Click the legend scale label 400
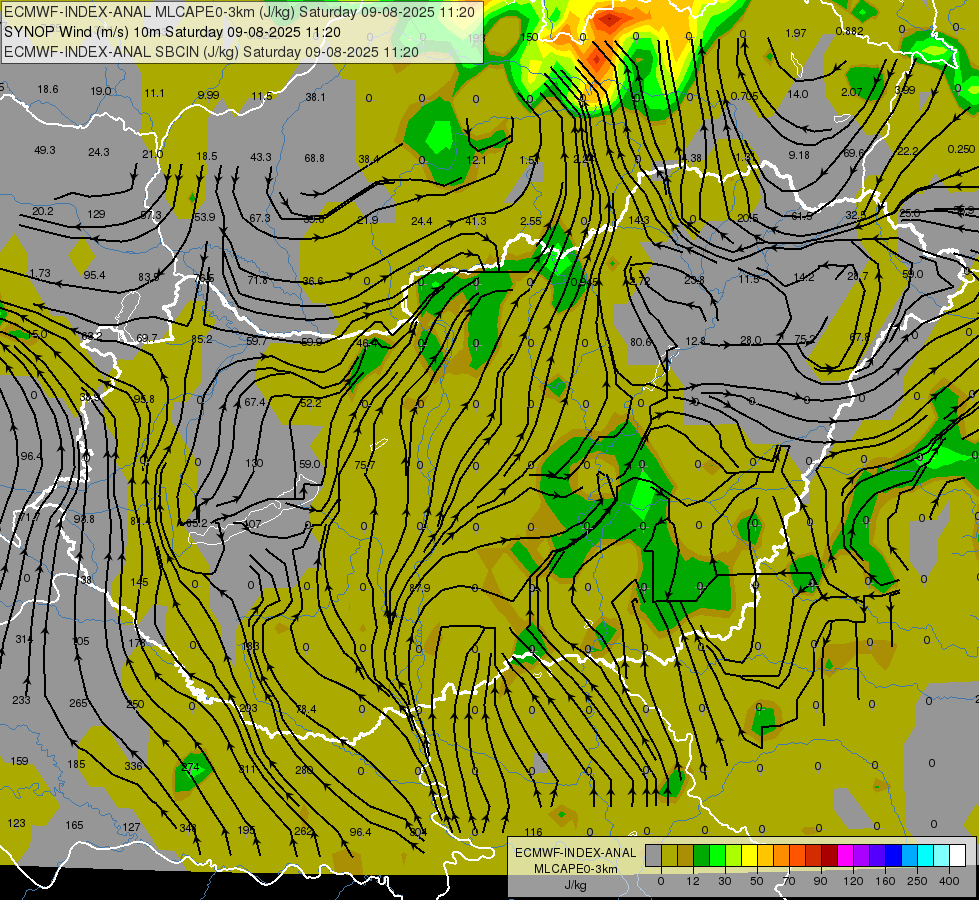Viewport: 979px width, 900px height. (x=948, y=881)
